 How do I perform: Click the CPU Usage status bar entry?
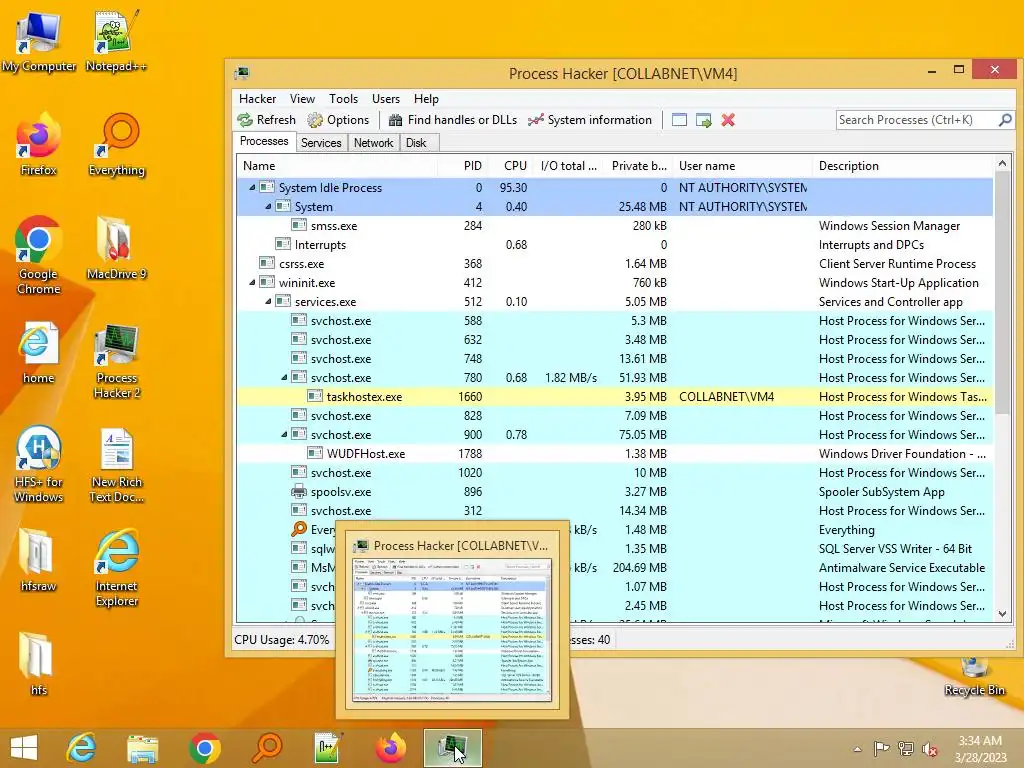pyautogui.click(x=281, y=640)
